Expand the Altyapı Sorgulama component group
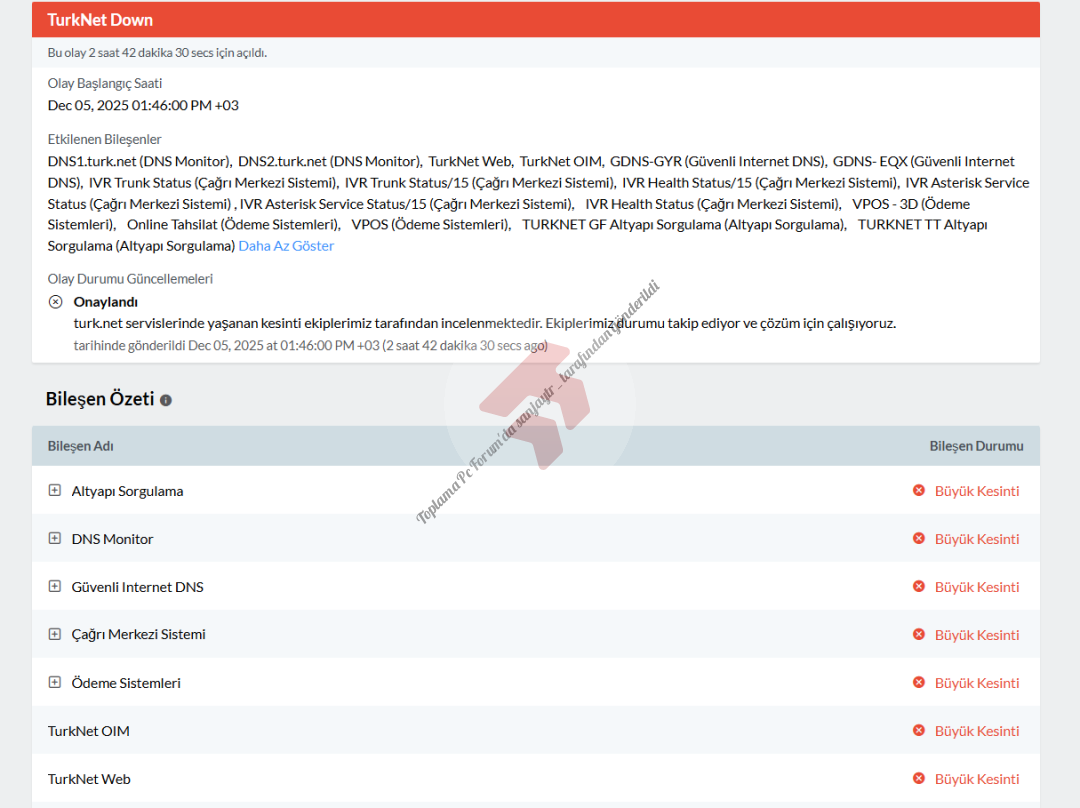Image resolution: width=1080 pixels, height=808 pixels. click(55, 490)
